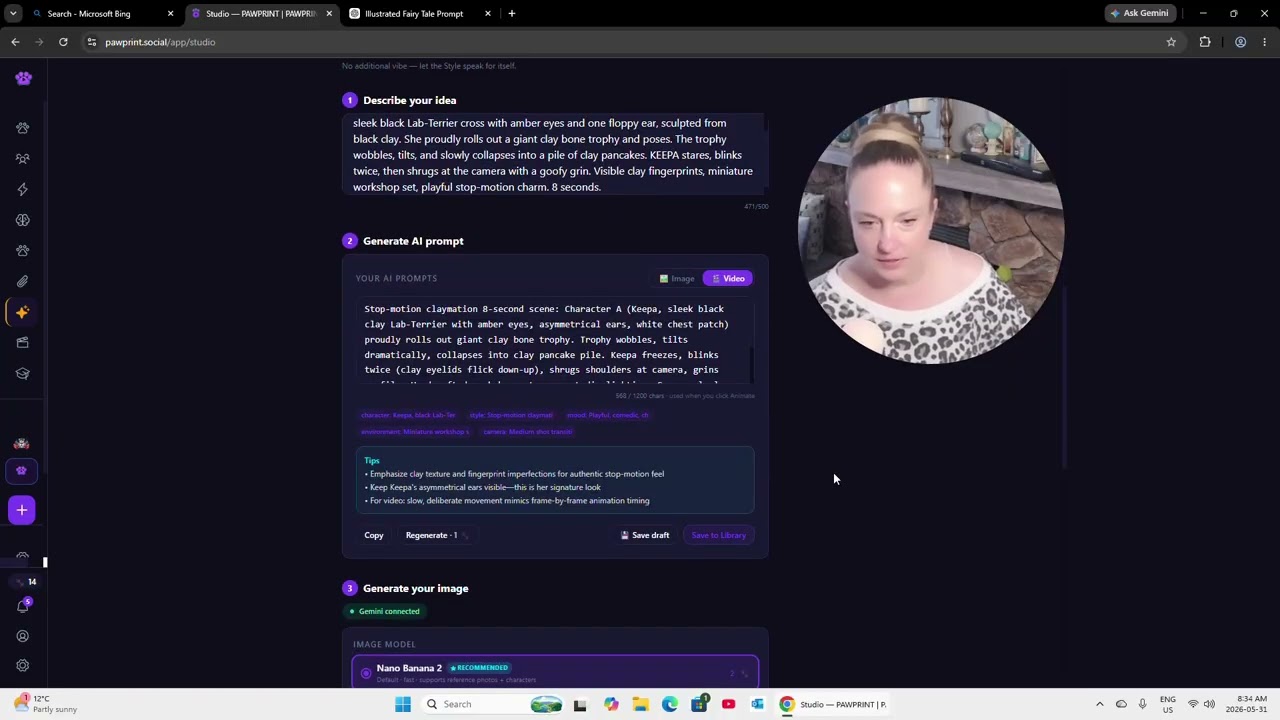Click Save draft button
Viewport: 1280px width, 720px height.
[x=645, y=535]
